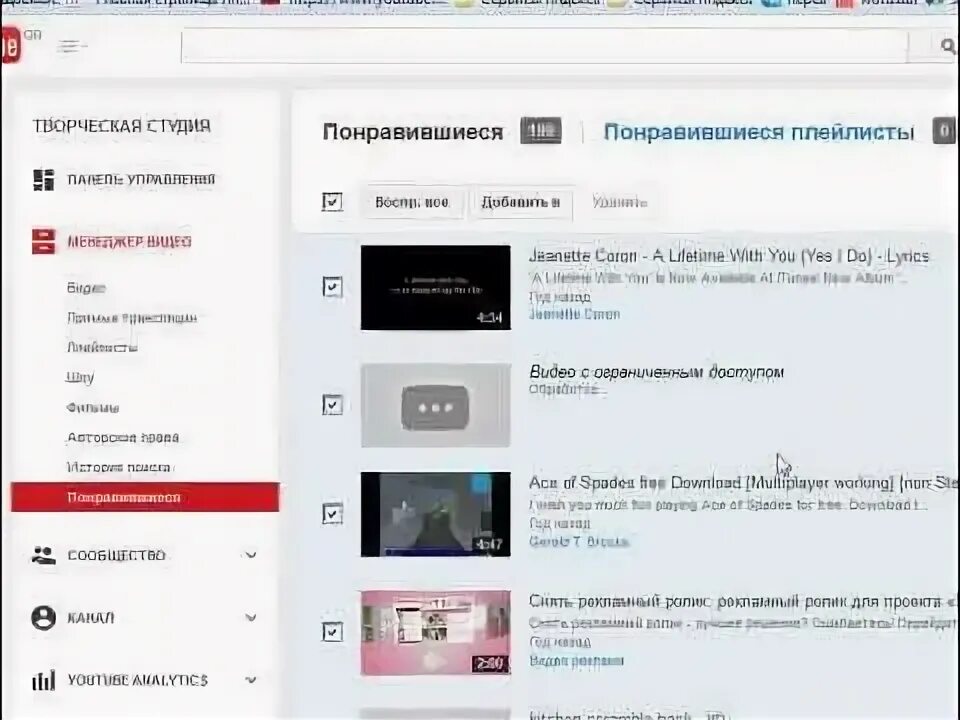Click the Удалить button
Image resolution: width=960 pixels, height=720 pixels.
(620, 202)
